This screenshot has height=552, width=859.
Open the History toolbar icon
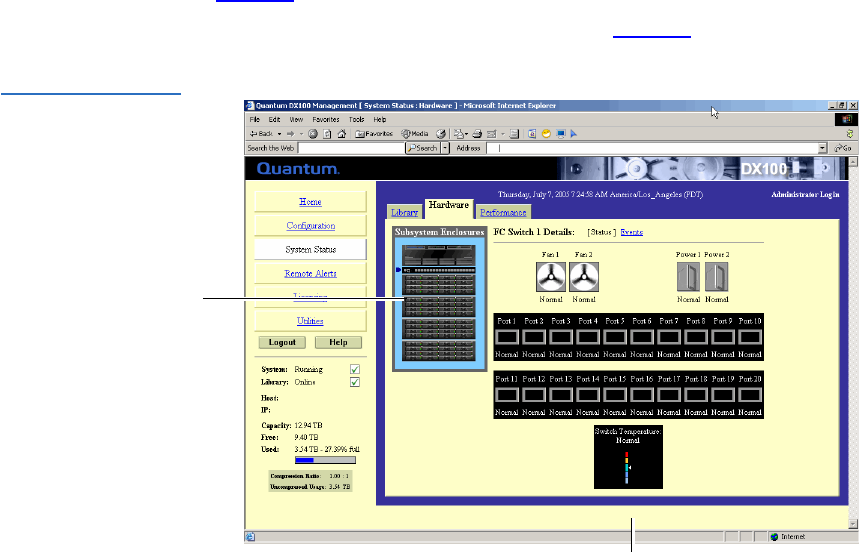tap(441, 134)
